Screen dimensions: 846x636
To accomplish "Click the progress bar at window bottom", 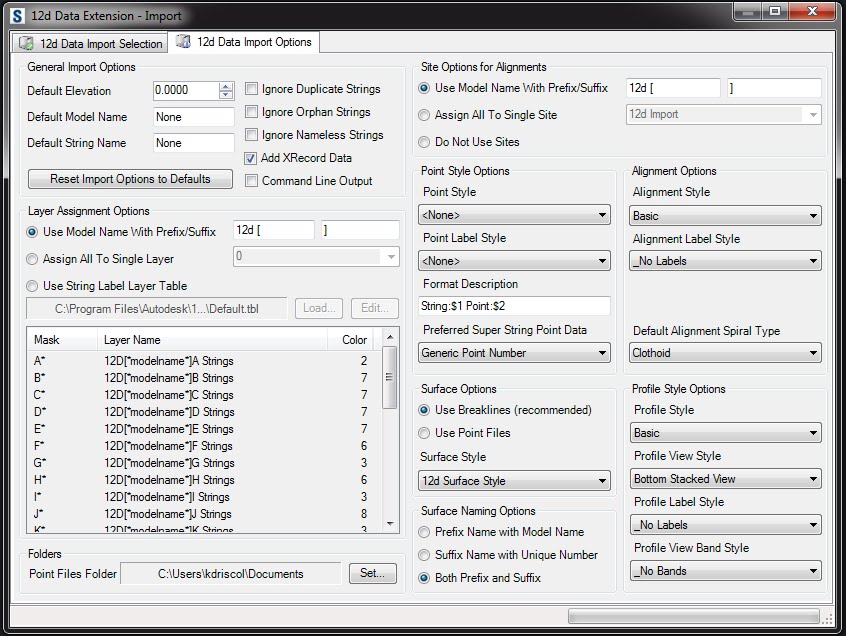I will [693, 616].
